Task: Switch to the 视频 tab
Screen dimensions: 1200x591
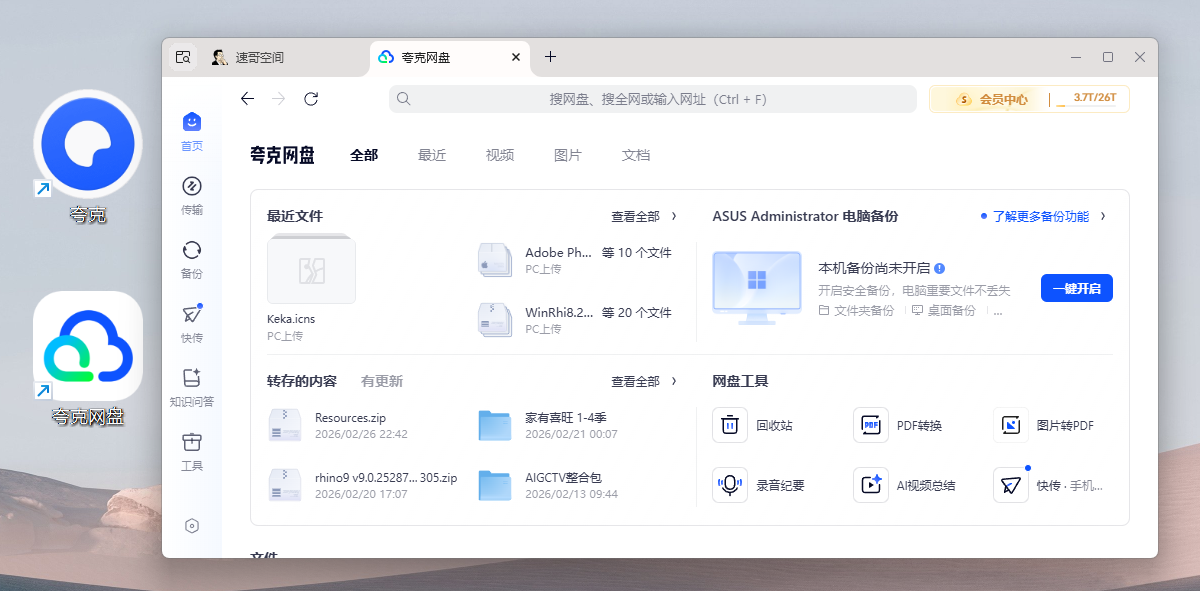Action: coord(500,155)
